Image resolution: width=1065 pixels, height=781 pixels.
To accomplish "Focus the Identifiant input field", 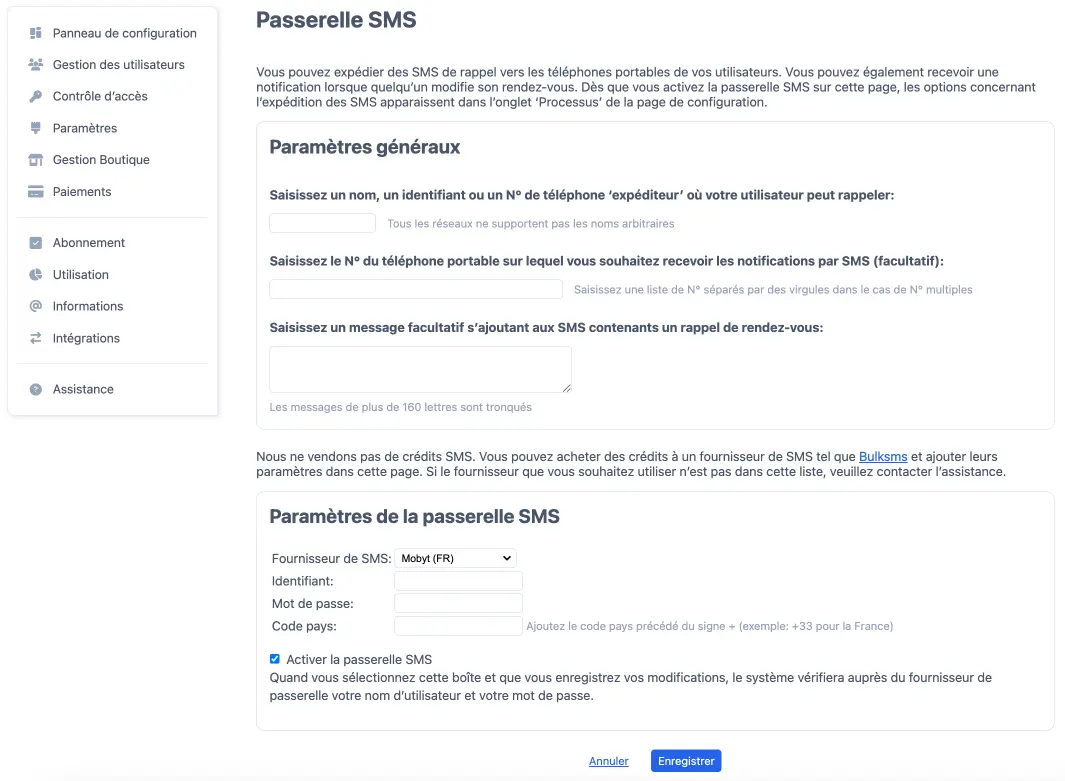I will tap(458, 581).
